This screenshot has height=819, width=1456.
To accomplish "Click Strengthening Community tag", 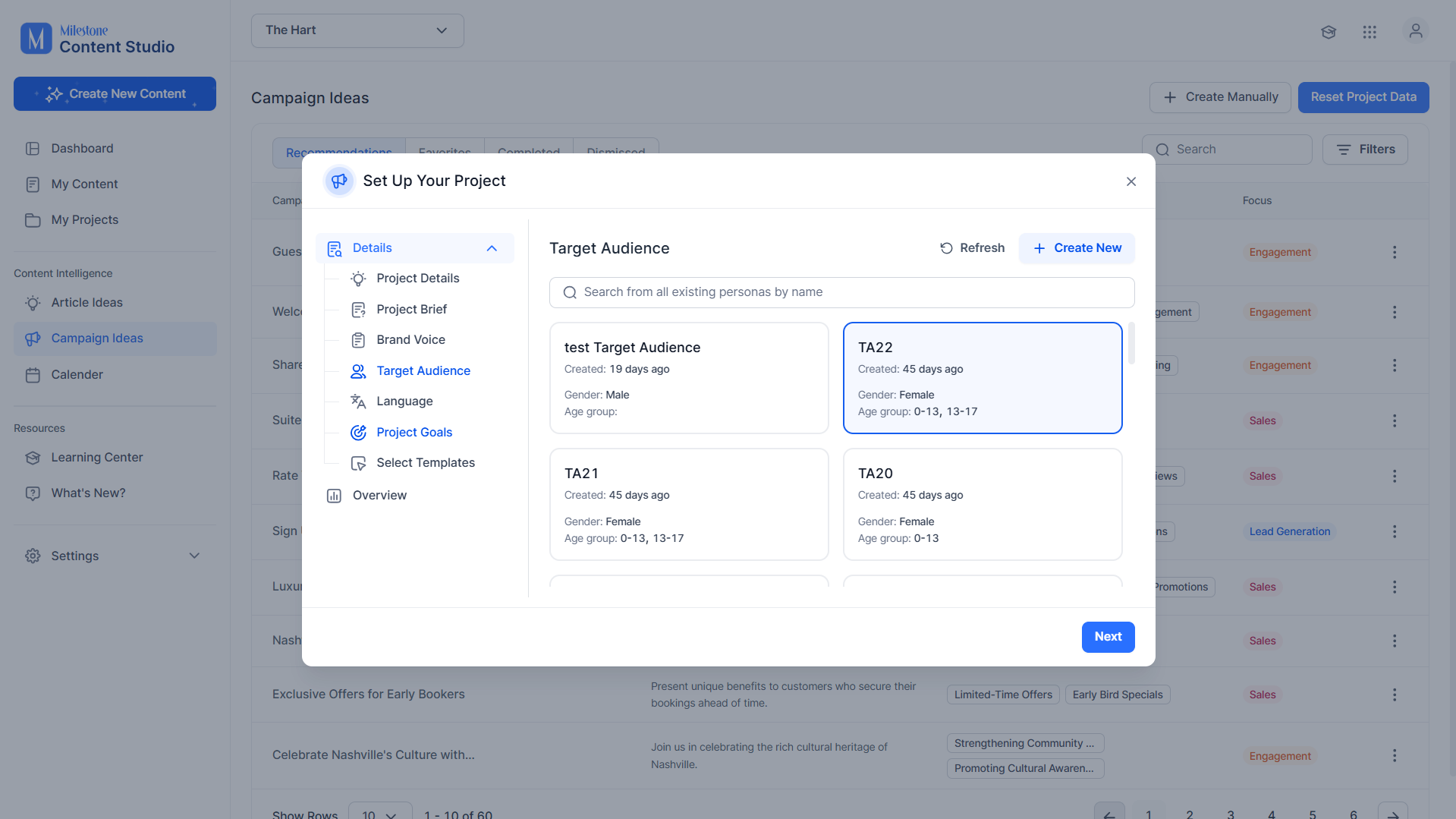I will click(x=1025, y=743).
